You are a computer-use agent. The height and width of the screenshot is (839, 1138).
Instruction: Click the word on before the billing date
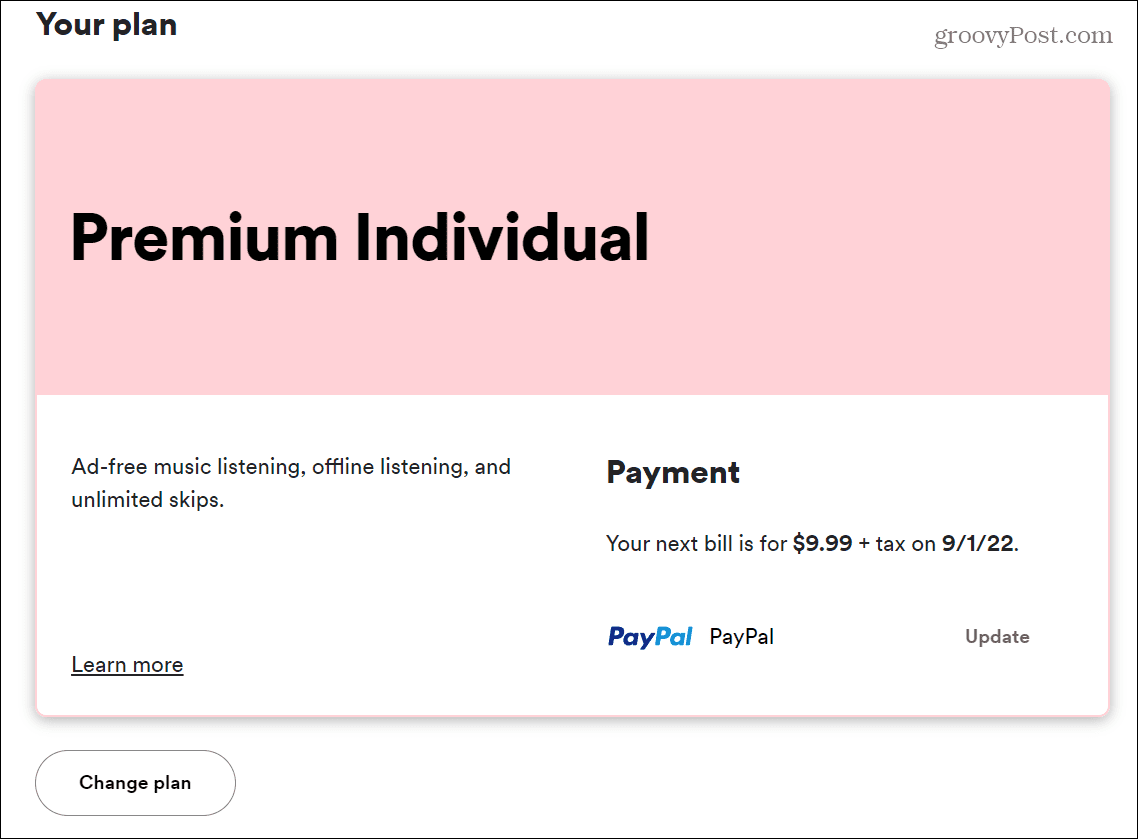pos(925,544)
